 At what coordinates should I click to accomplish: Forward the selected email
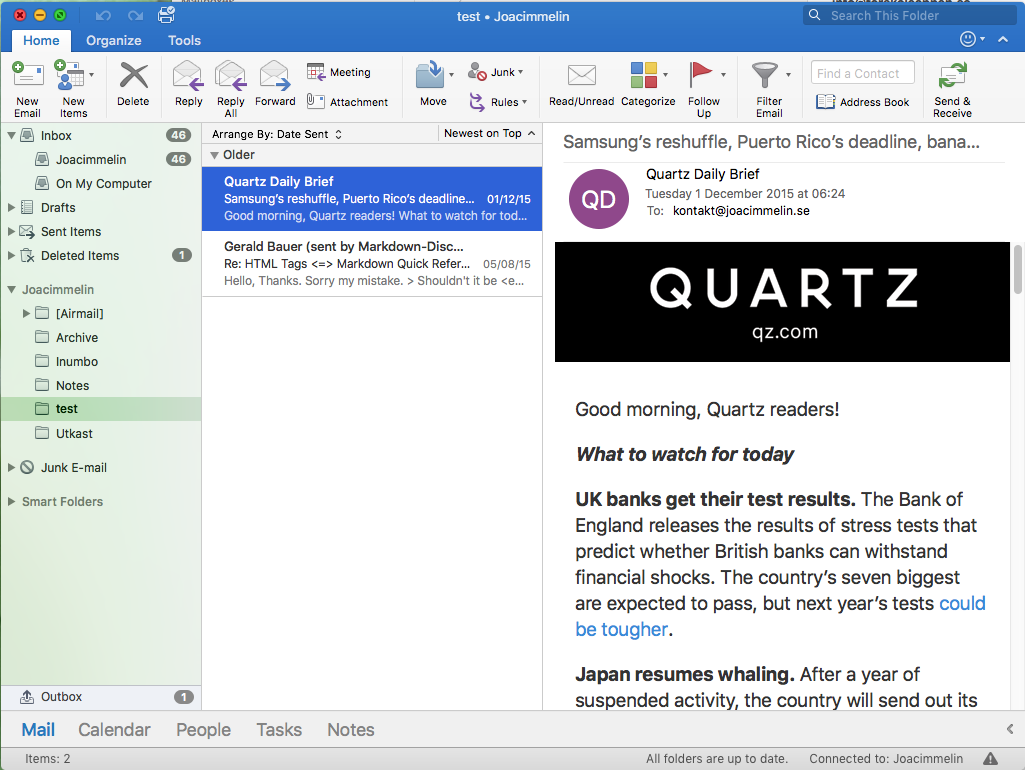click(x=275, y=84)
